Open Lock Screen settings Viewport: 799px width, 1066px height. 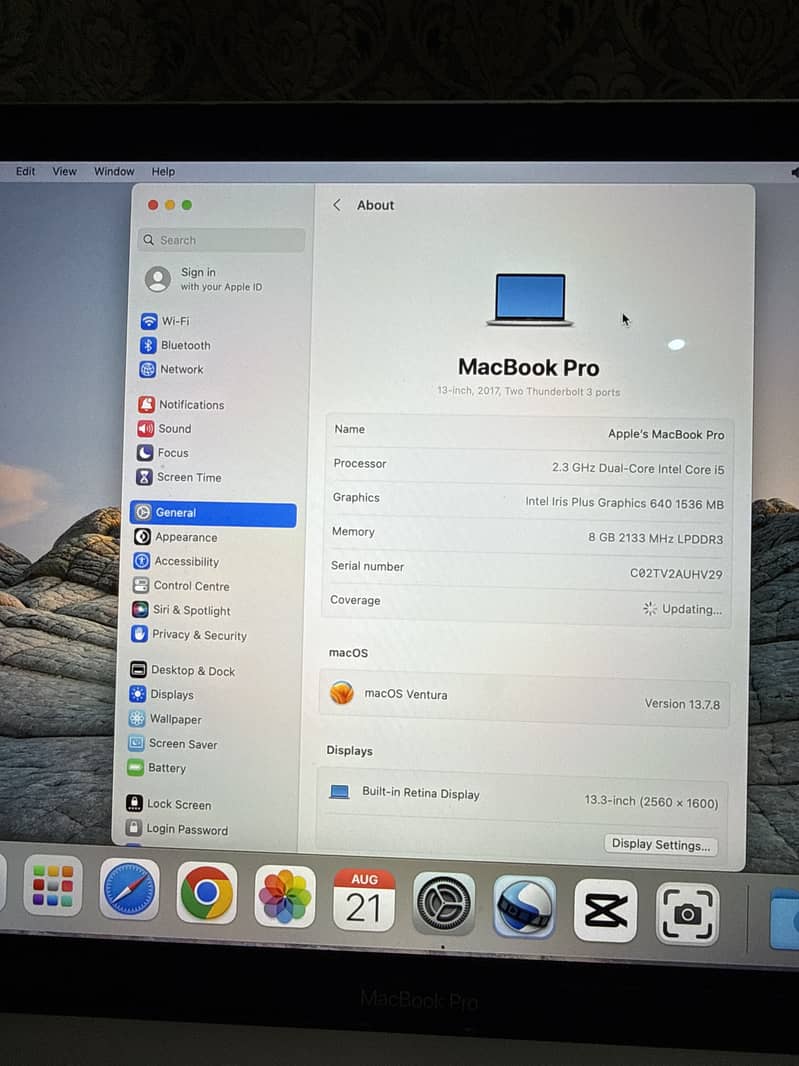point(169,804)
